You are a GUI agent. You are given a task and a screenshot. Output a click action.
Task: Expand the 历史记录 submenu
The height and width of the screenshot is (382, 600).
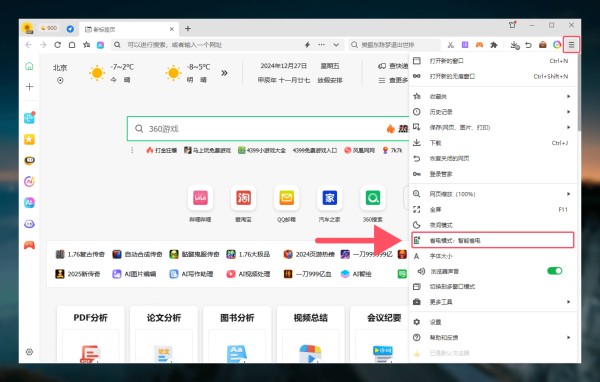pos(493,112)
